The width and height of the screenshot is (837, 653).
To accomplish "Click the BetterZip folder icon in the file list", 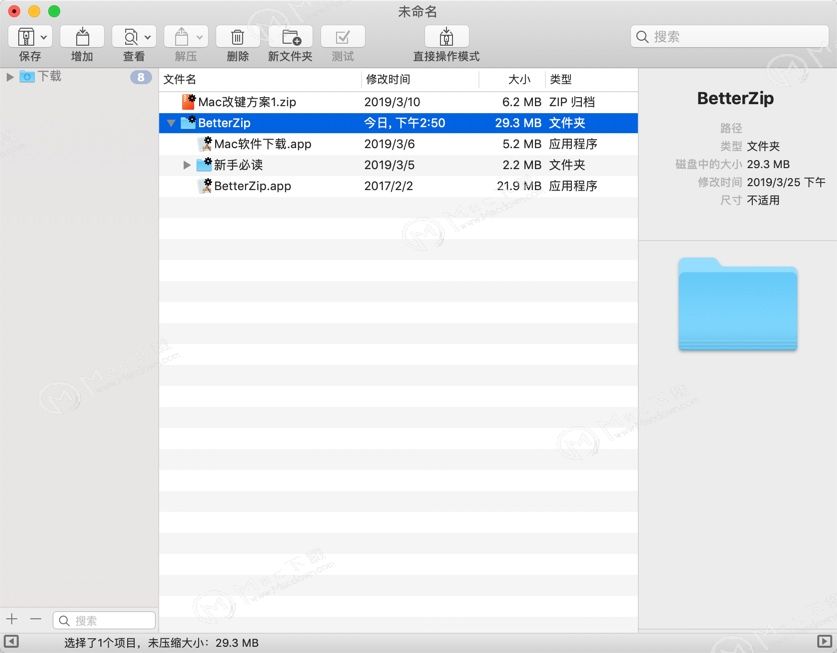I will pyautogui.click(x=188, y=122).
